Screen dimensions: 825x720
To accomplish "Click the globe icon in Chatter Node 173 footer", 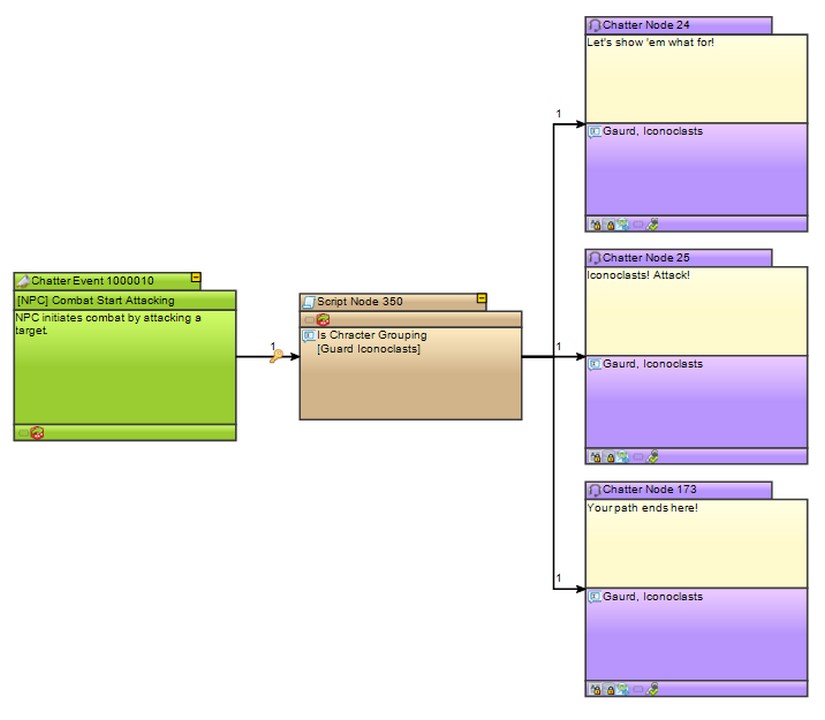I will pos(623,689).
